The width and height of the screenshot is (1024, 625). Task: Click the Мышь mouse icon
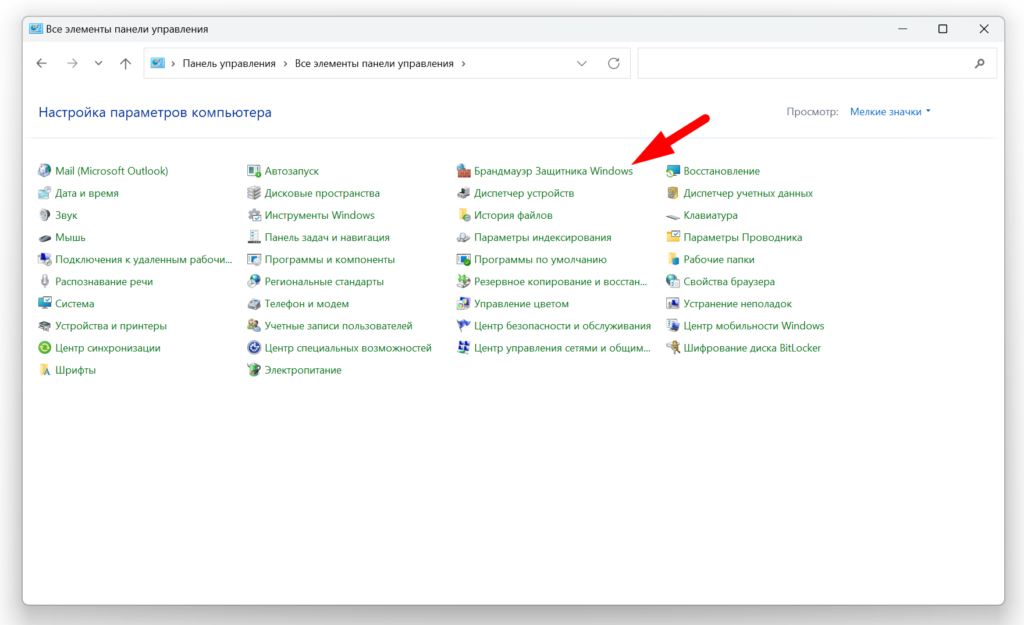point(44,238)
